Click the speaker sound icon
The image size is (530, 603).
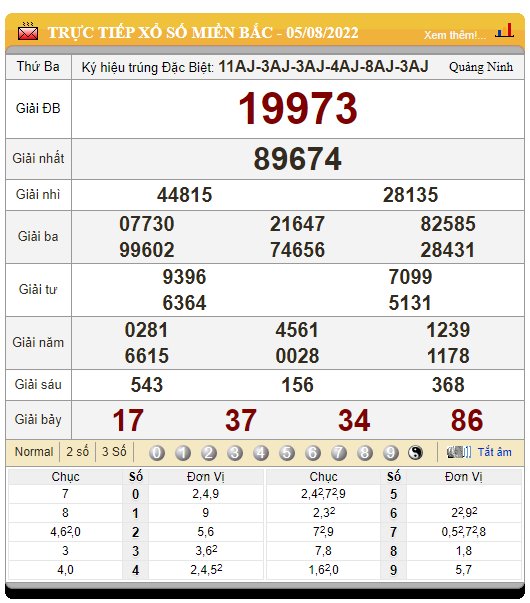pos(458,452)
